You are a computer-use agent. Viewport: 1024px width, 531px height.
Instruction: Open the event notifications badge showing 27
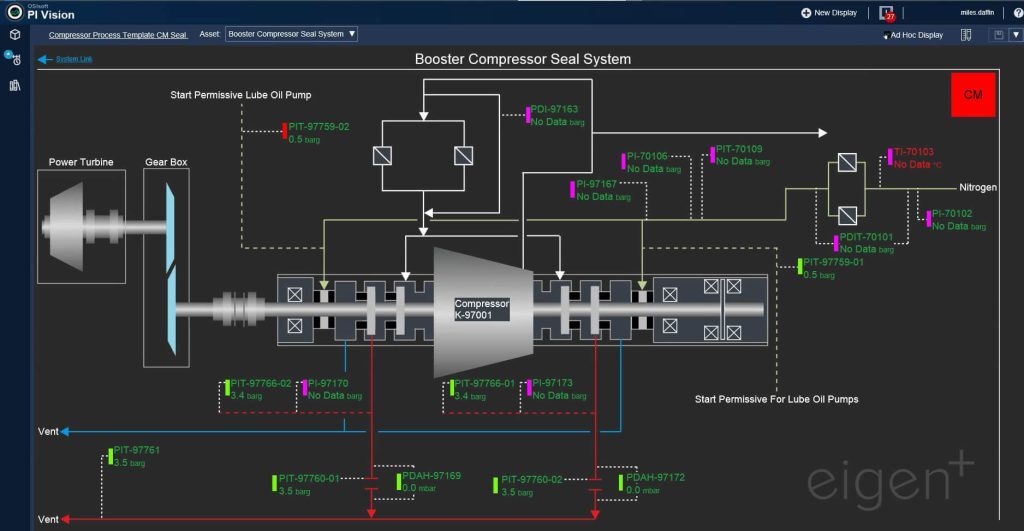point(887,13)
